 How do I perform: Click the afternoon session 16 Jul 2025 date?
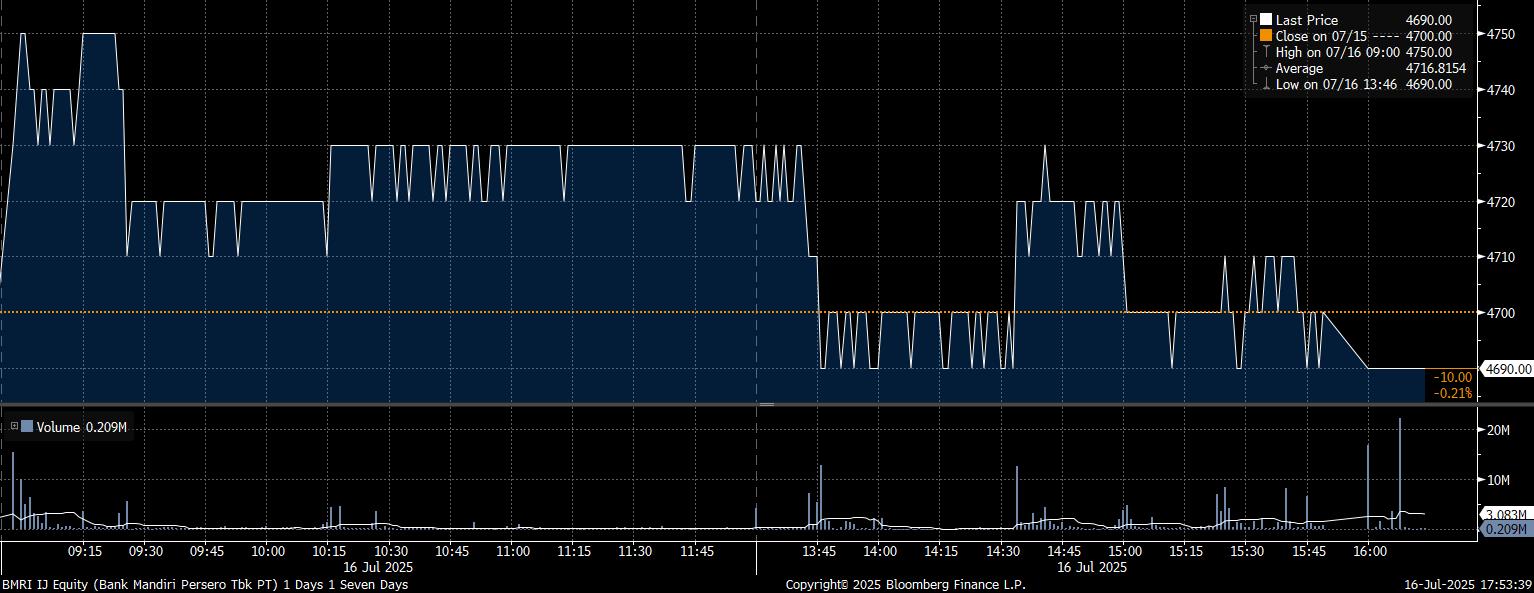point(1093,567)
